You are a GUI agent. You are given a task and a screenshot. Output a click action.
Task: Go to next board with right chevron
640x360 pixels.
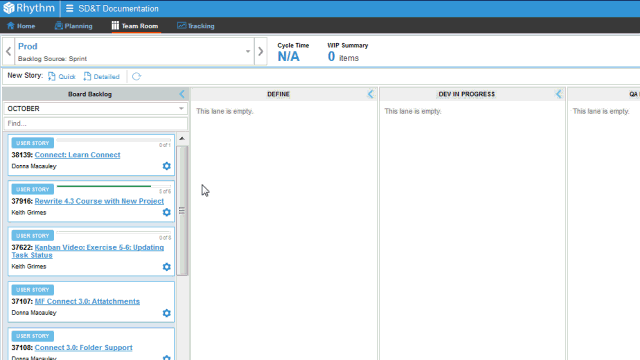[x=261, y=51]
